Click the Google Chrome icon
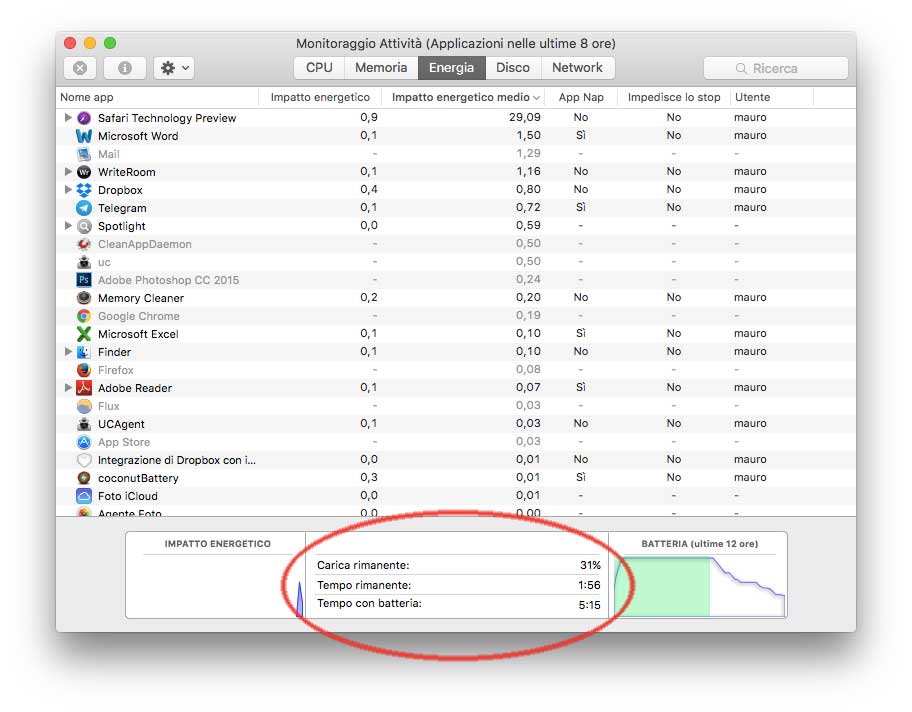 [x=84, y=316]
